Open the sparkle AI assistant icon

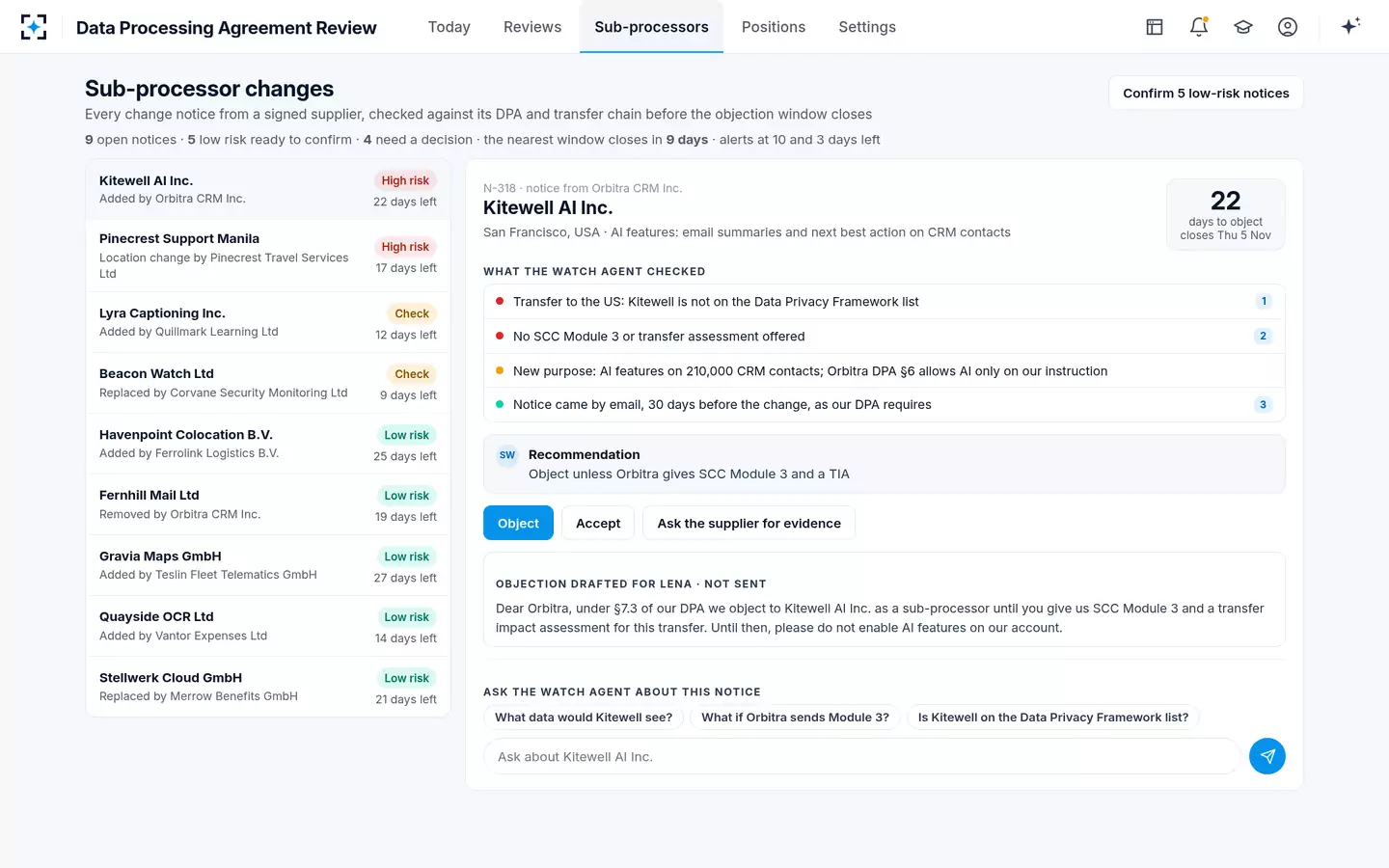click(x=1350, y=26)
